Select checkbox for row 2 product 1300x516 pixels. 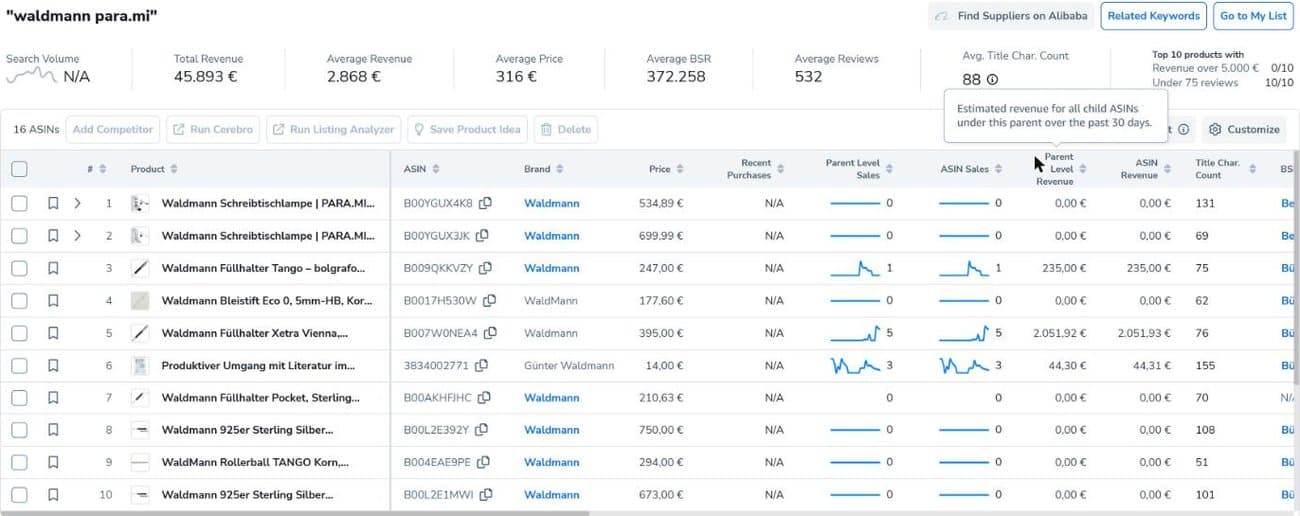(x=19, y=236)
